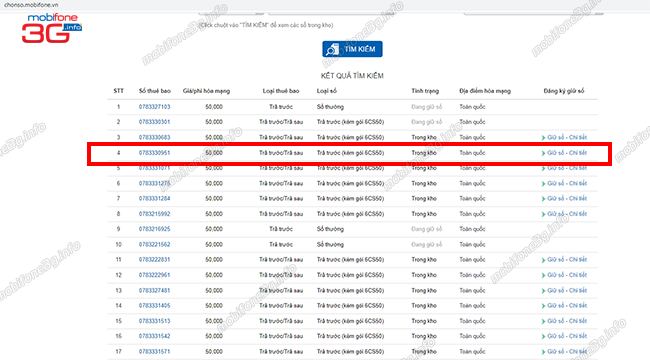Click Giữ số - Chi tiết for row 3
Image resolution: width=650 pixels, height=360 pixels.
[564, 137]
